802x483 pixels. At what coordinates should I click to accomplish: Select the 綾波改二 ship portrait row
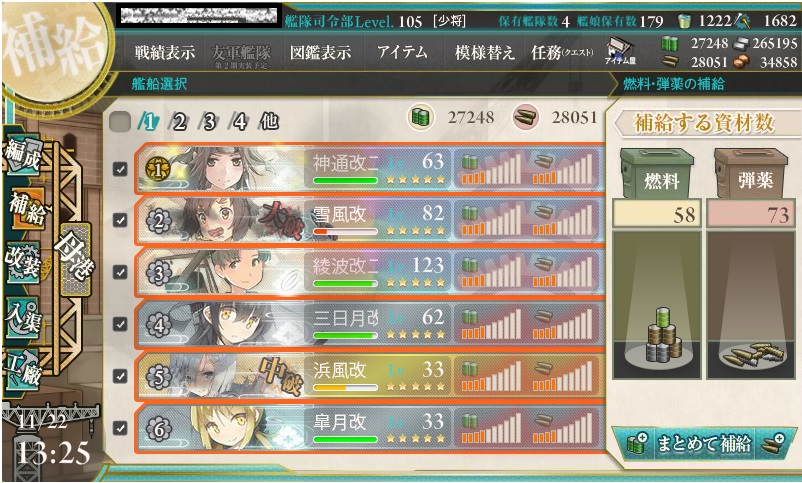[369, 273]
